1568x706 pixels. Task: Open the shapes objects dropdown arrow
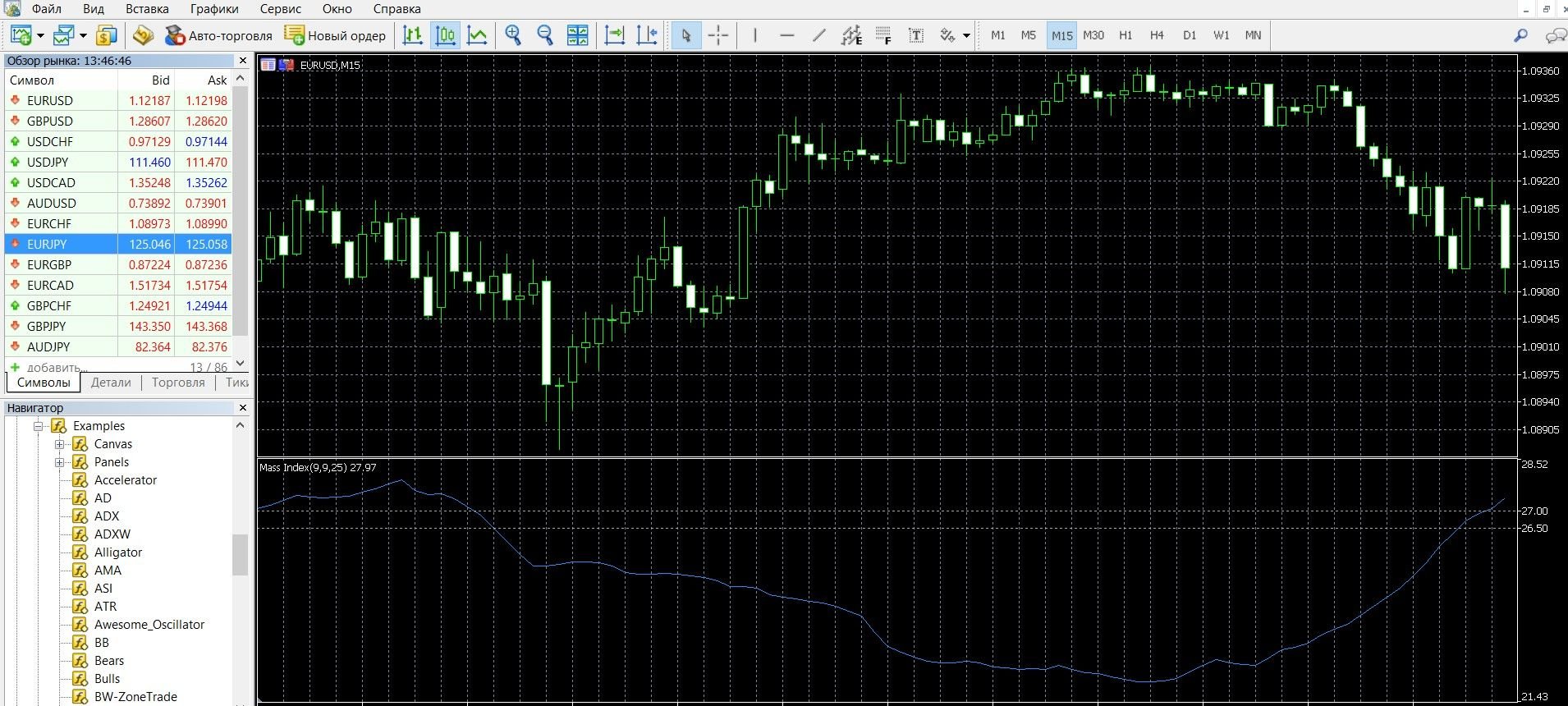coord(966,36)
